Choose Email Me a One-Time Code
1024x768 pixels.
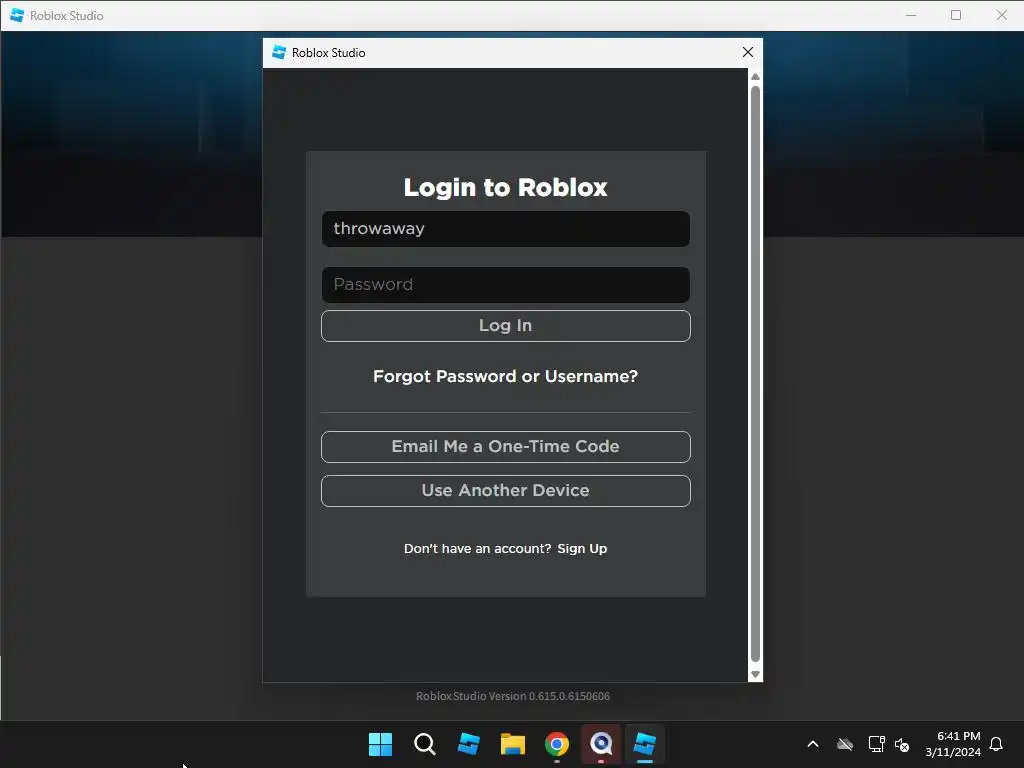coord(505,447)
